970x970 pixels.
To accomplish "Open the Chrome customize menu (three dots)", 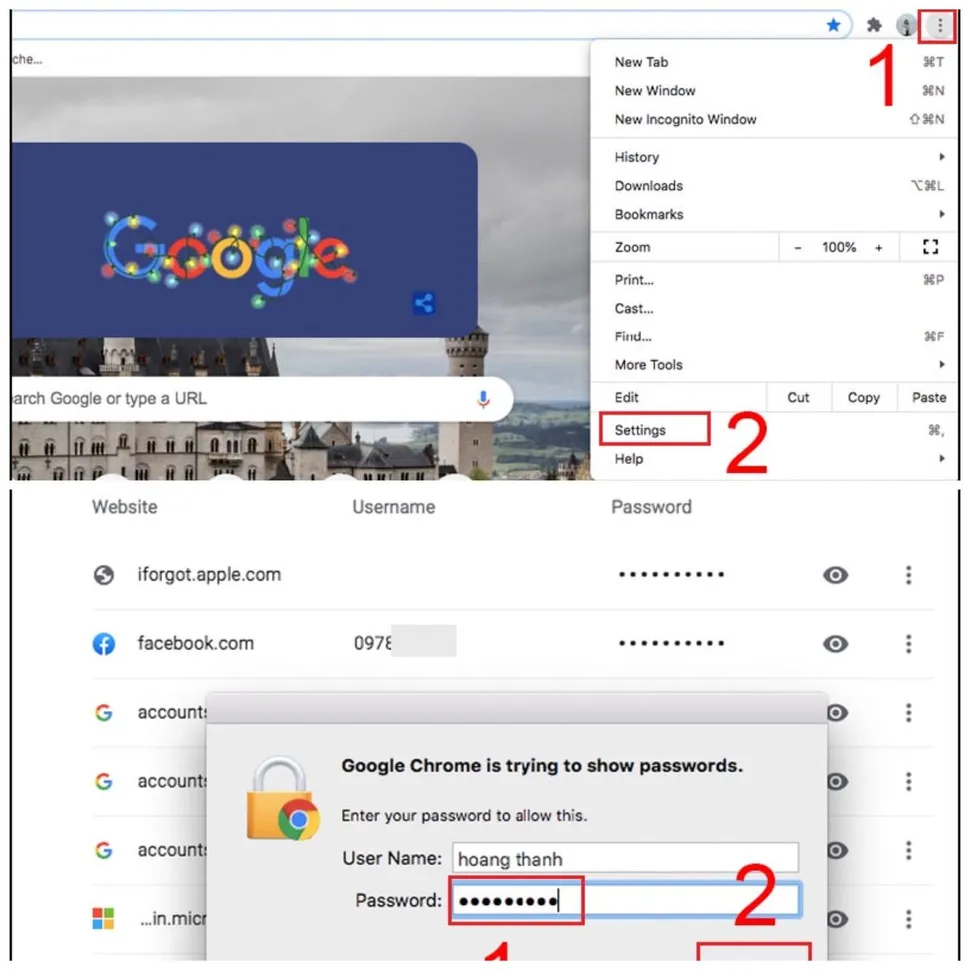I will 938,24.
